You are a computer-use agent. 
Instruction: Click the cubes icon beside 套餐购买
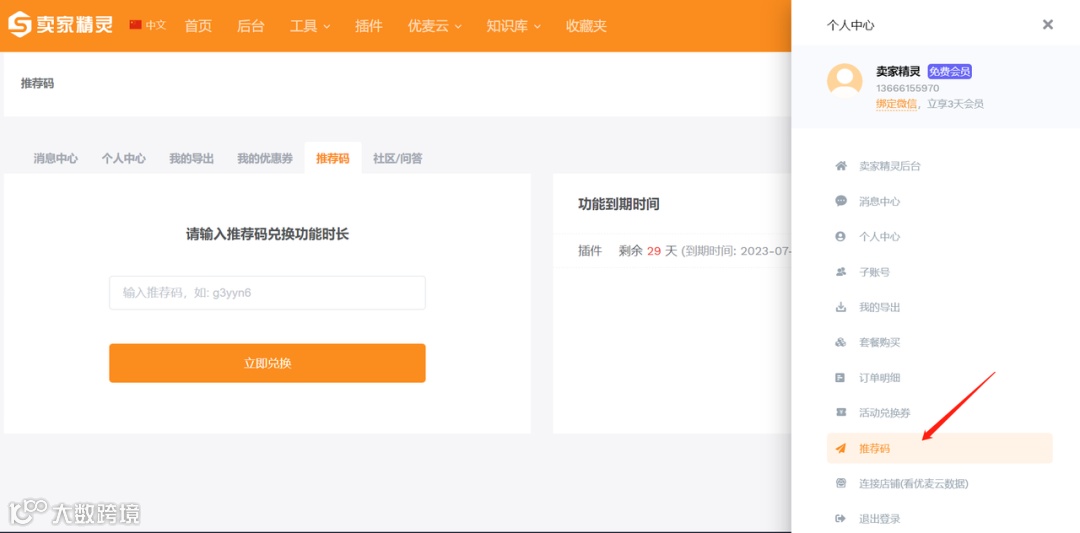pos(840,342)
